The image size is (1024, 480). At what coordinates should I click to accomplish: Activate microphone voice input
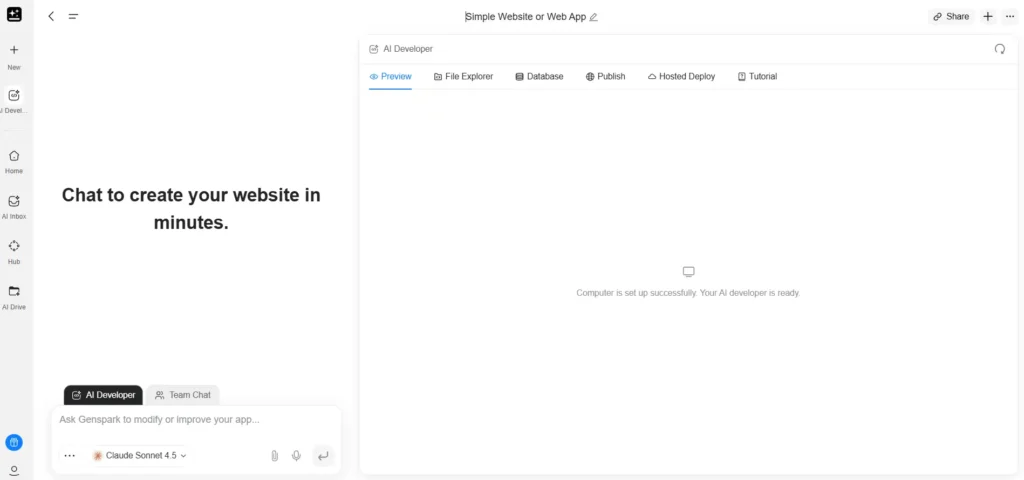pyautogui.click(x=296, y=455)
